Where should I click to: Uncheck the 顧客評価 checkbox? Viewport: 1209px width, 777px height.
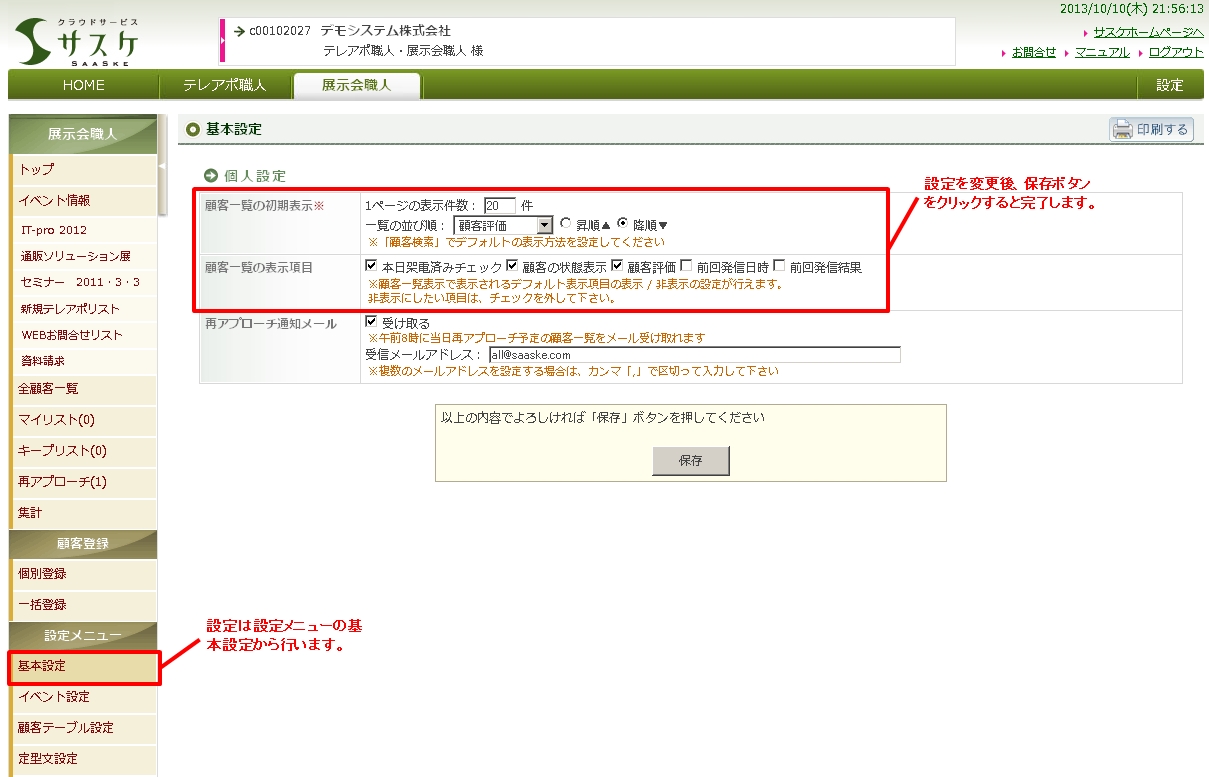[617, 266]
